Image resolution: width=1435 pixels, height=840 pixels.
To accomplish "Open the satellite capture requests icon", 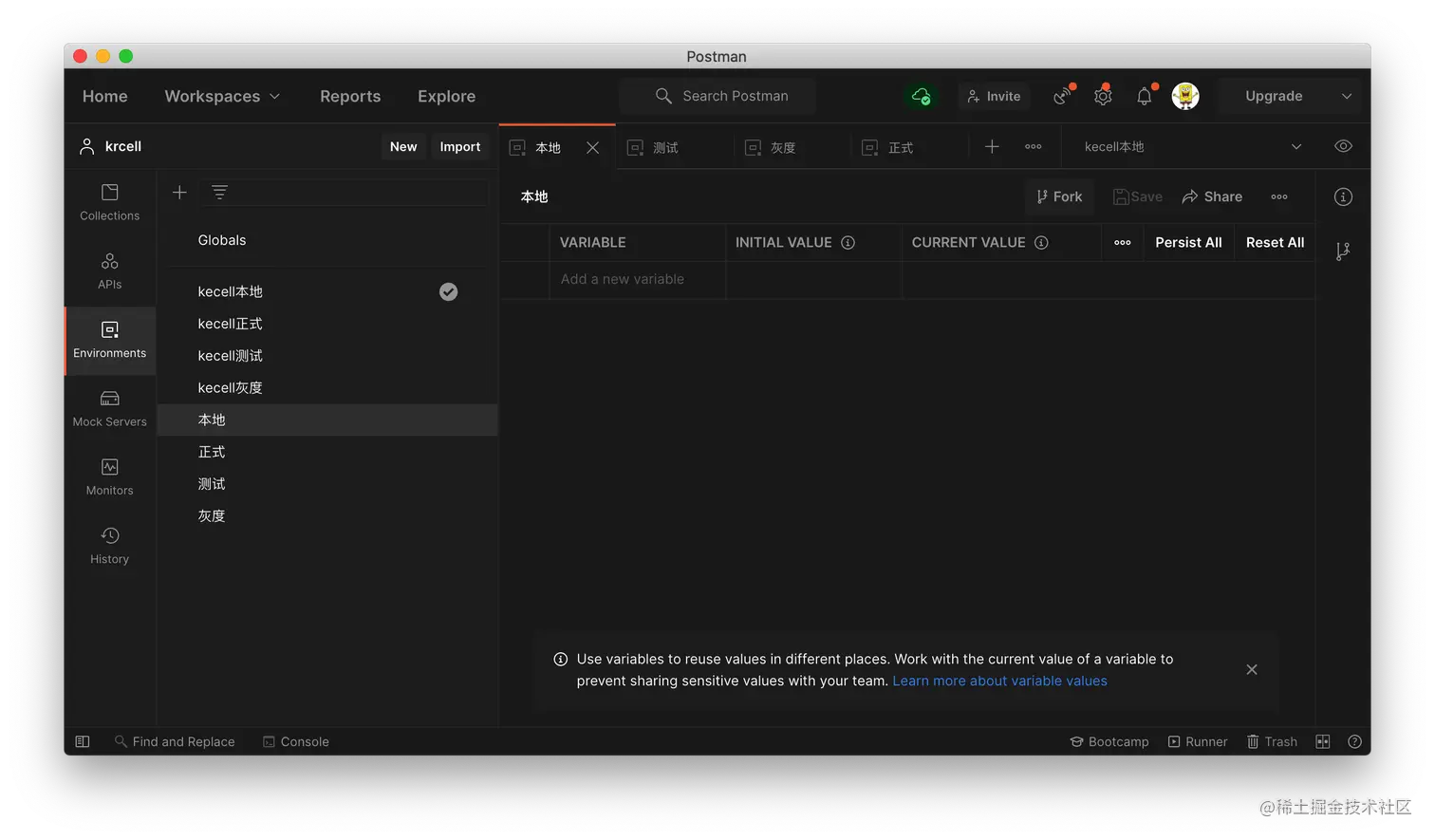I will click(x=1063, y=95).
